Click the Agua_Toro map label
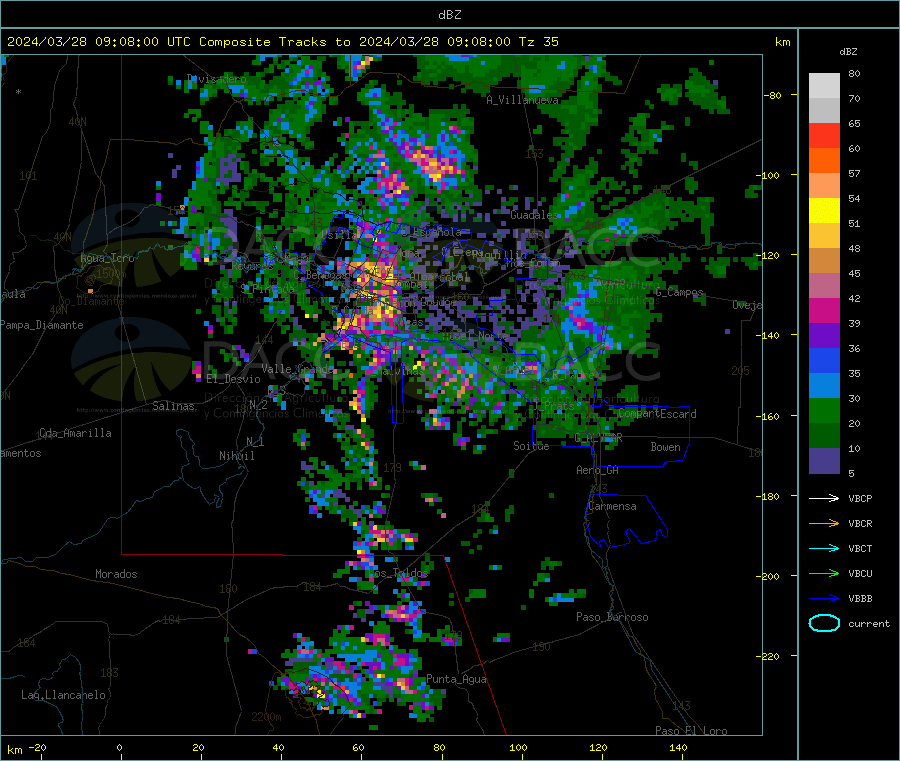 (x=107, y=258)
